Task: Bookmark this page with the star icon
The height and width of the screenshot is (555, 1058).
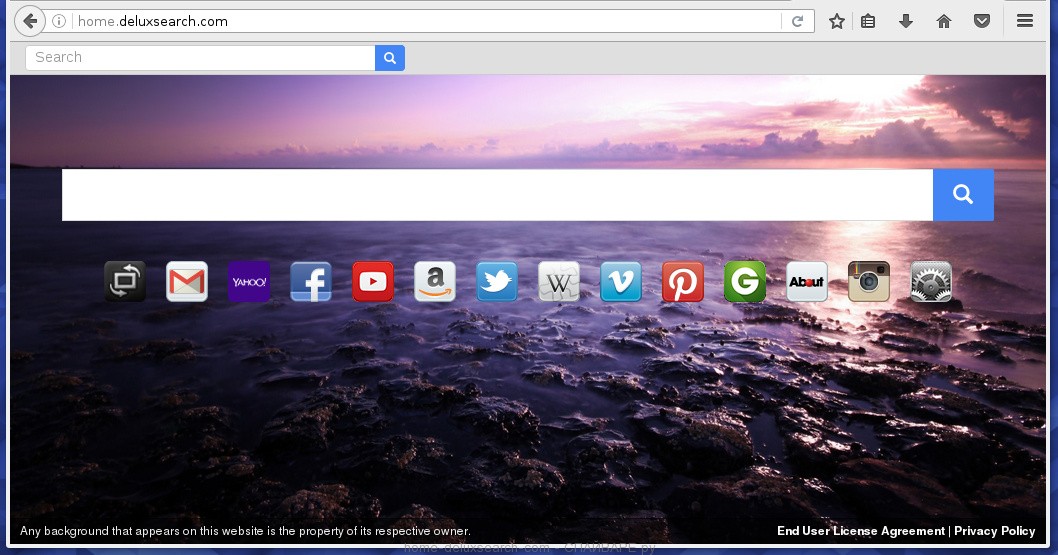Action: [x=837, y=22]
